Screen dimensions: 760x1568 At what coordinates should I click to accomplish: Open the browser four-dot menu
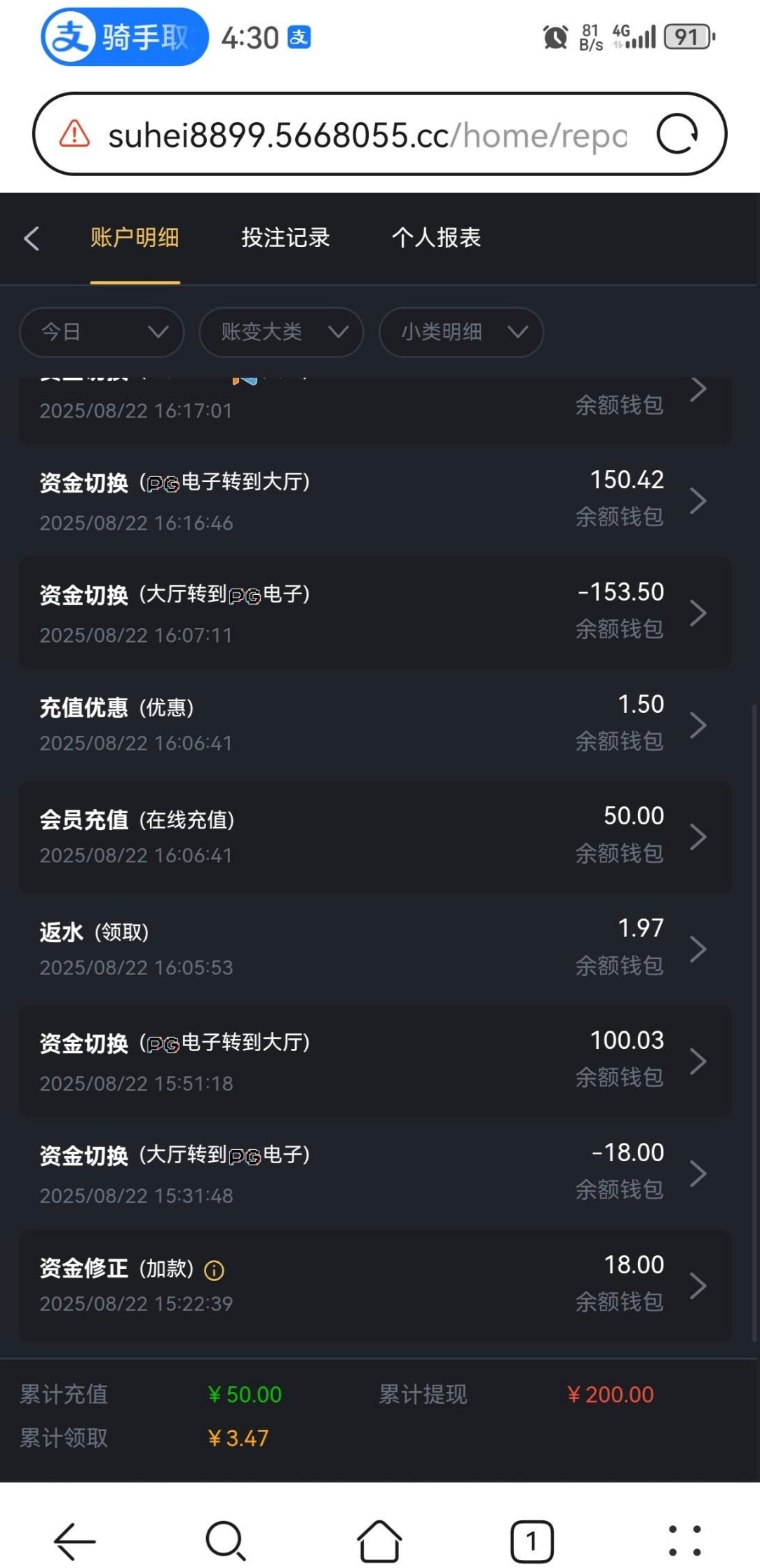(684, 1541)
